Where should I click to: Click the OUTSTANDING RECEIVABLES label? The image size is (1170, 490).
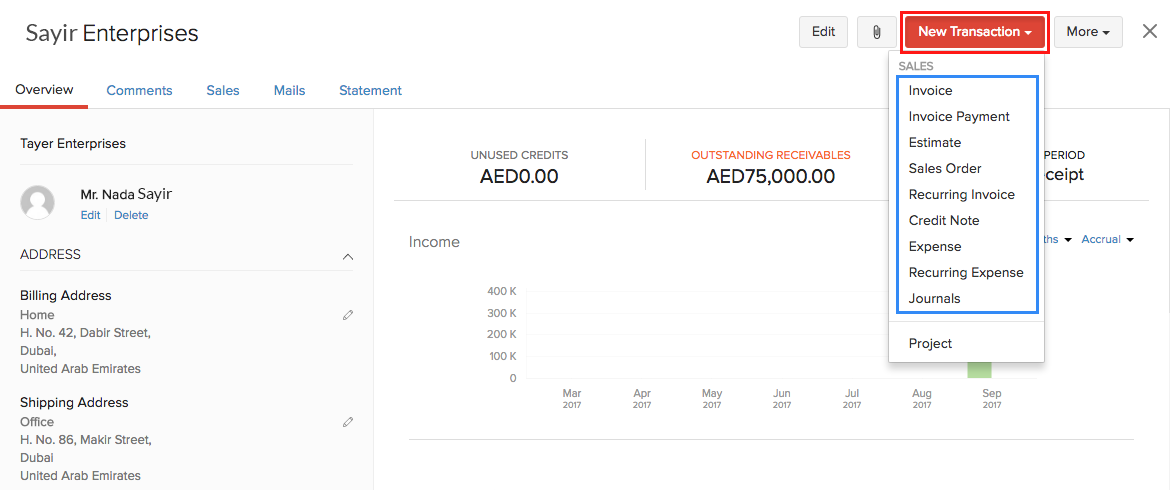(771, 155)
